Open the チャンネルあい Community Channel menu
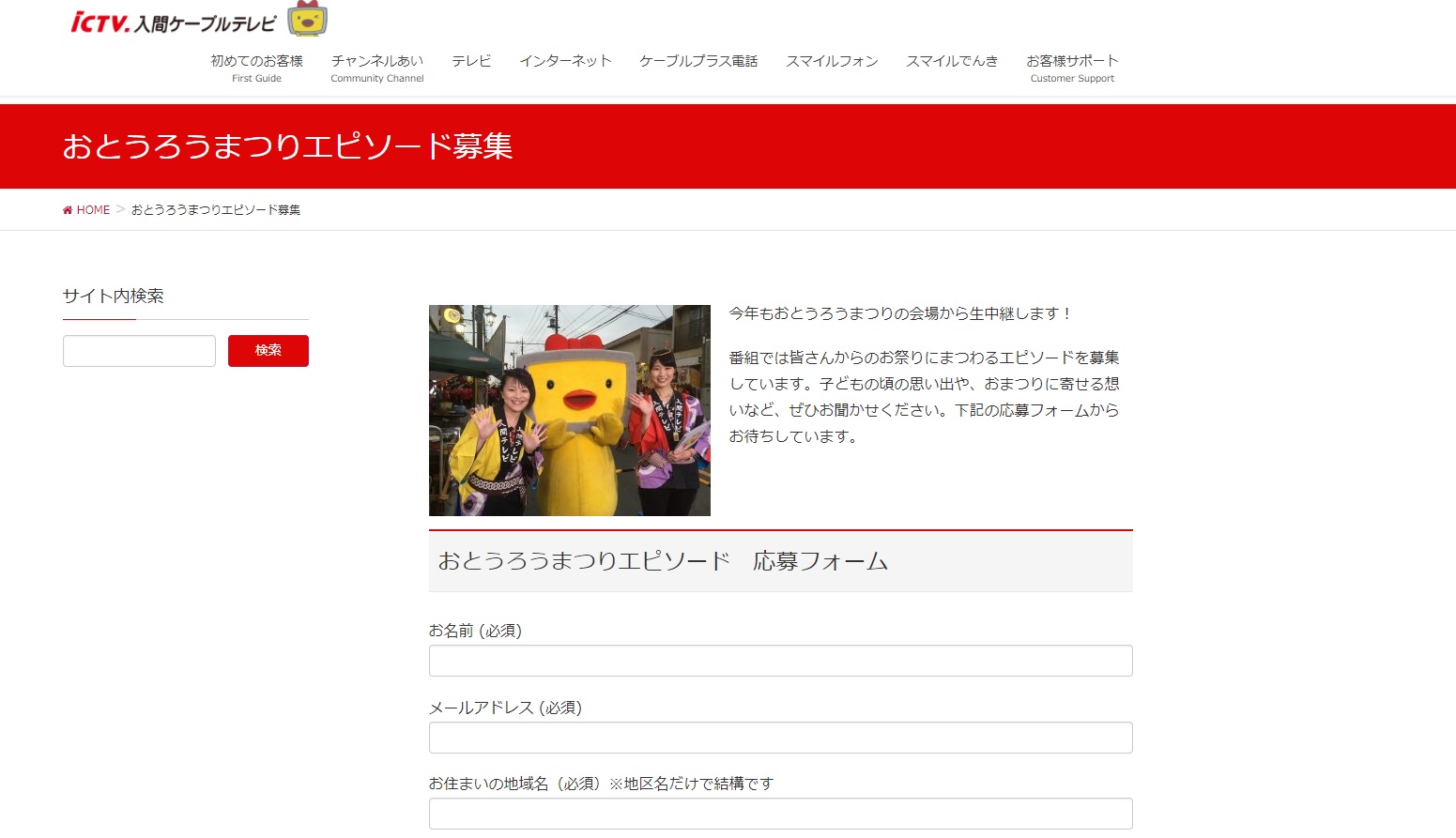Image resolution: width=1456 pixels, height=838 pixels. point(376,69)
